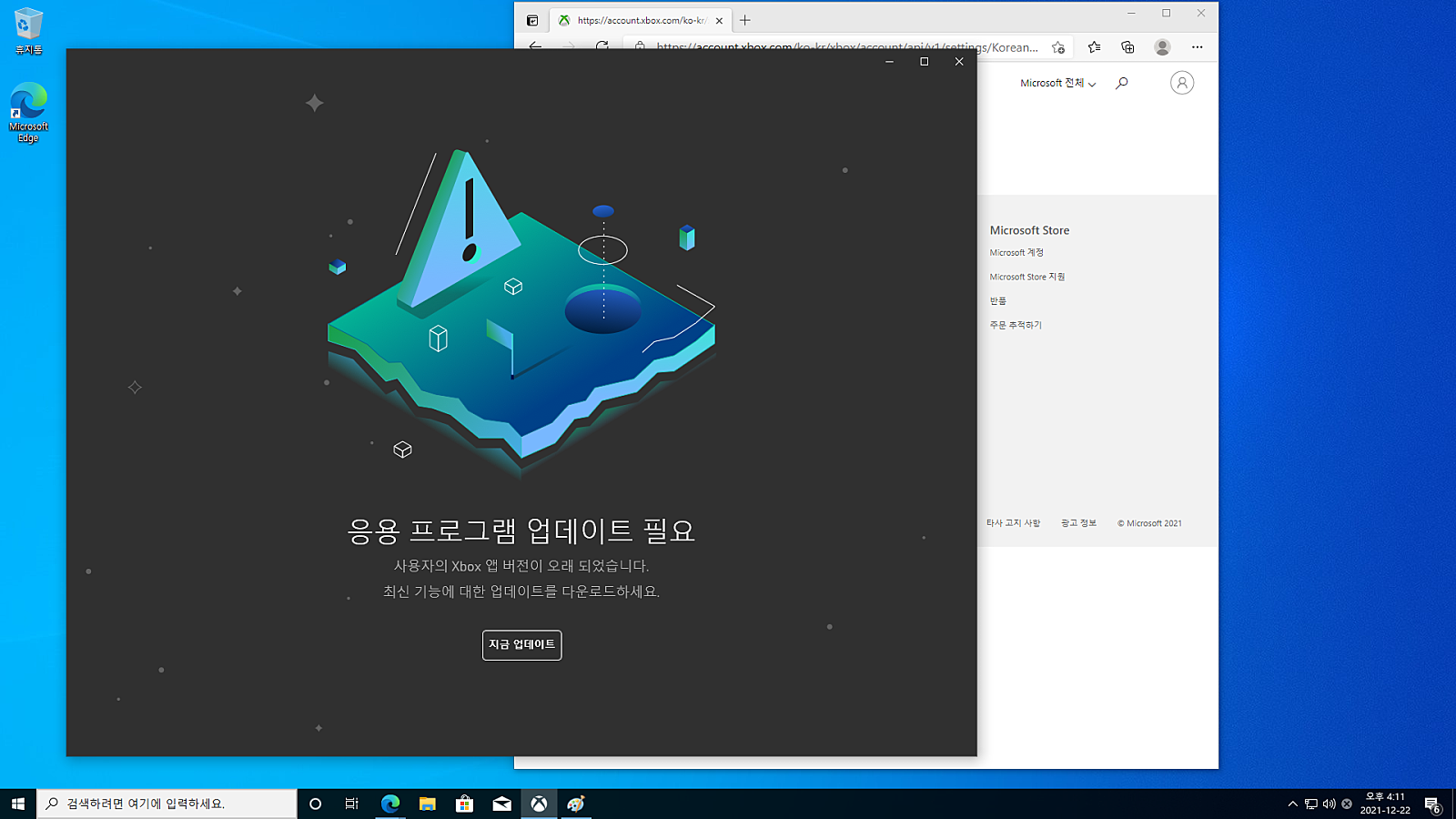1456x819 pixels.
Task: Open the Microsoft Store 지원 link
Action: point(1027,277)
